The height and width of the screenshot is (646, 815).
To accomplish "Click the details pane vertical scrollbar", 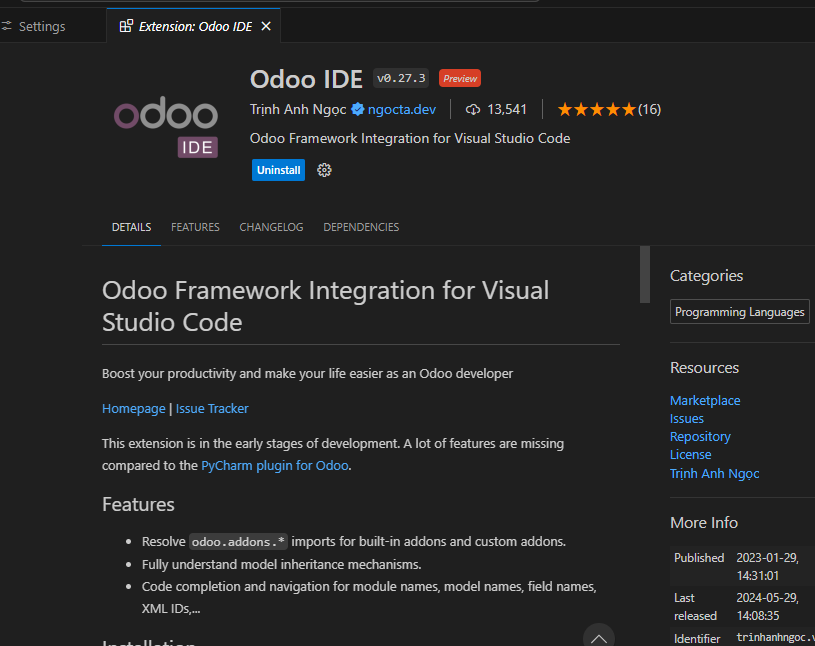I will pos(645,274).
